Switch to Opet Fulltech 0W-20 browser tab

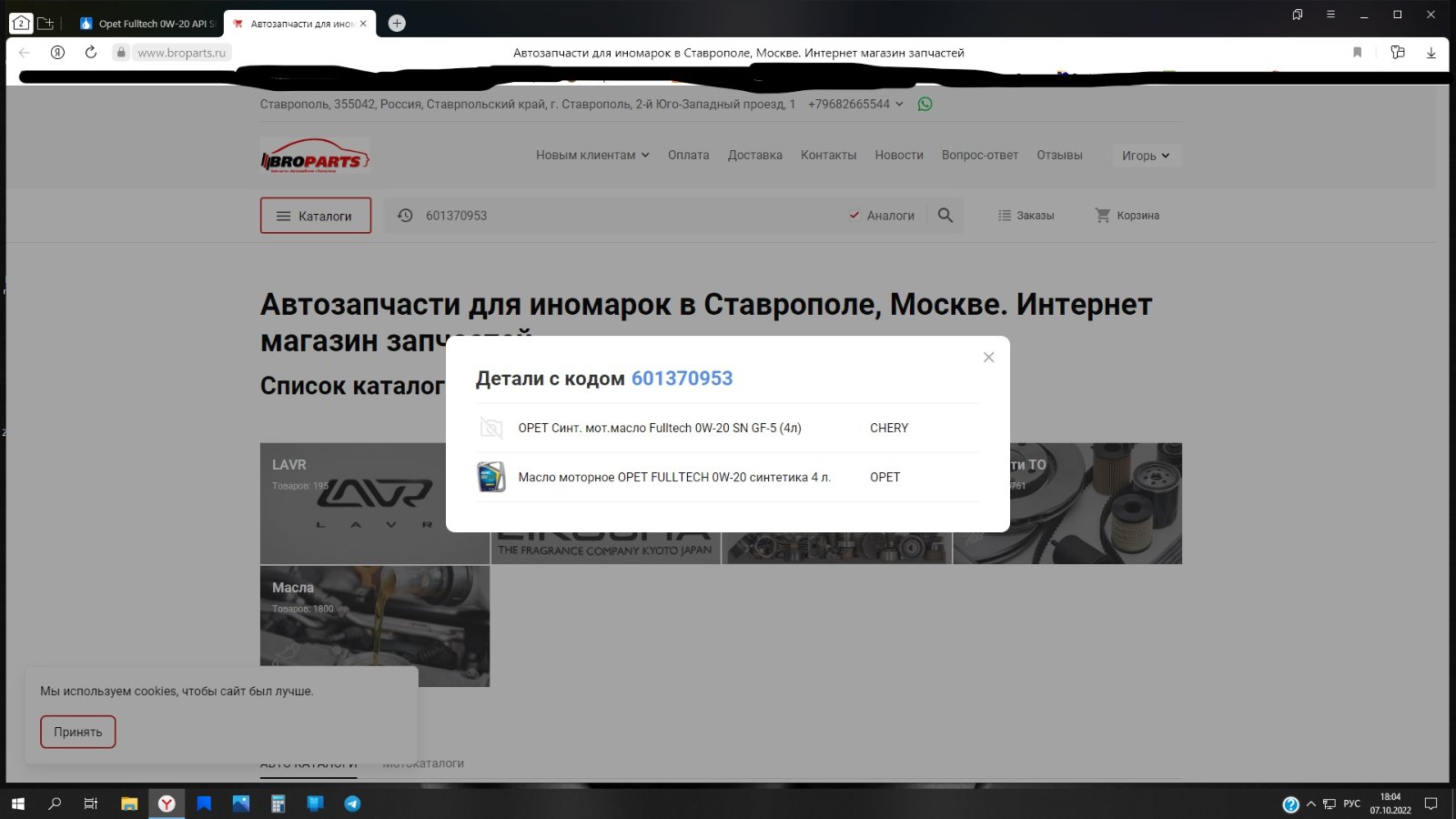tap(148, 24)
